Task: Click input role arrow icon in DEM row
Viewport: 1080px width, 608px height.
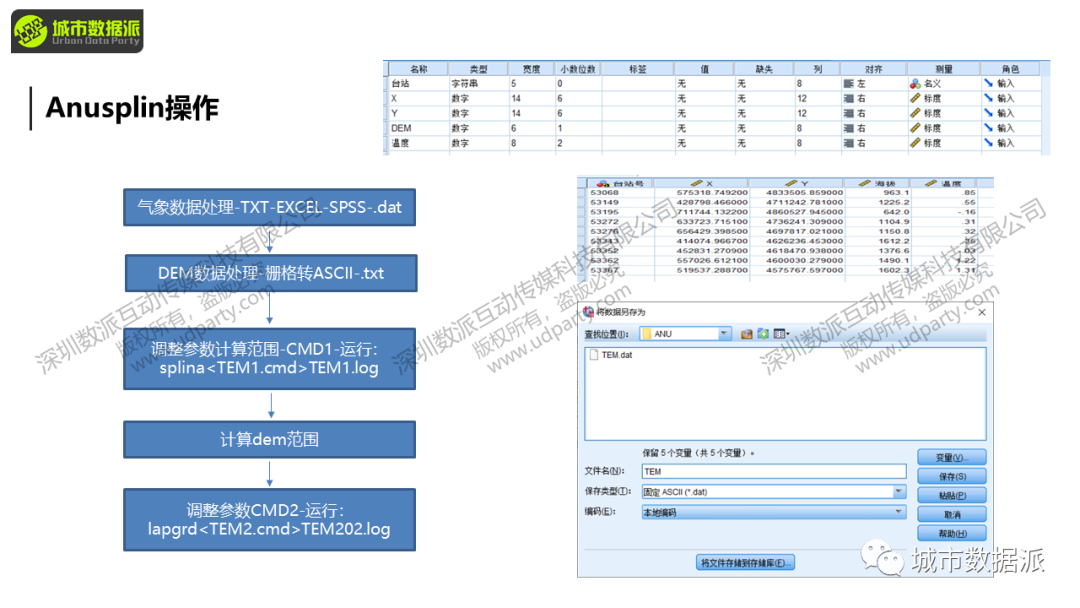Action: click(x=988, y=128)
